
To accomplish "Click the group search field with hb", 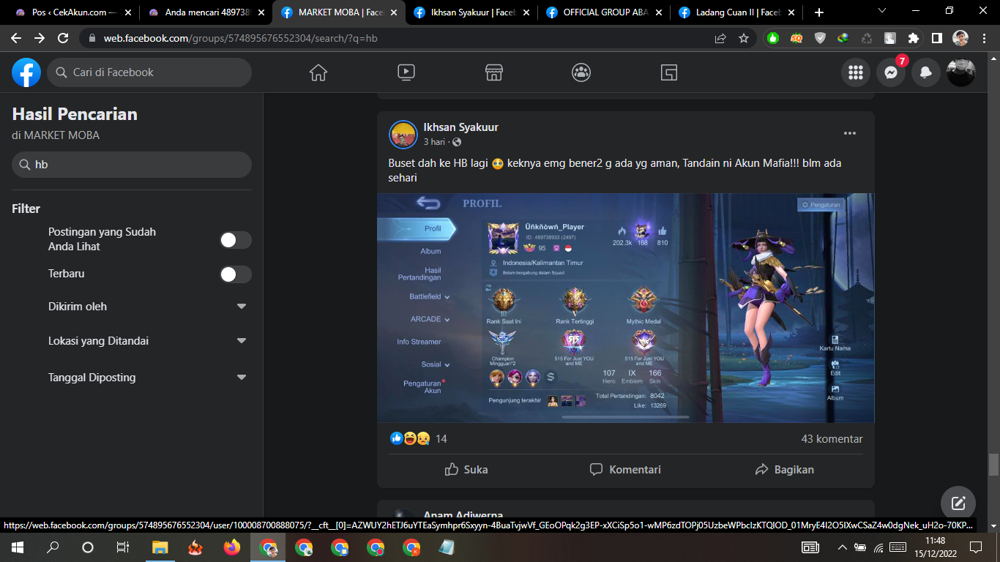I will point(131,165).
